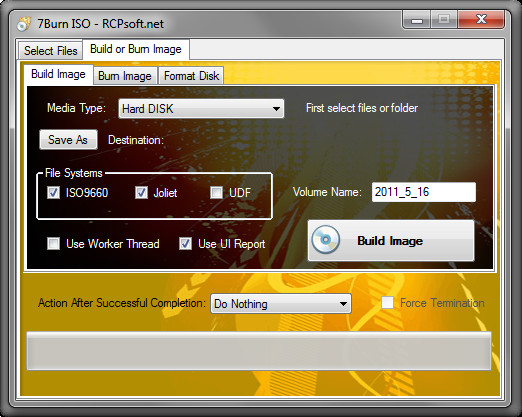Click the progress bar at the bottom

tap(259, 351)
